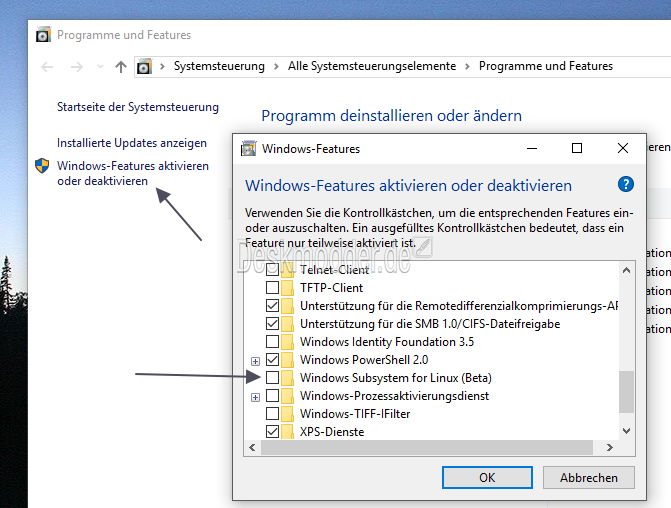Click the Alle Systemsteuerungselemente breadcrumb
This screenshot has height=508, width=671.
(x=372, y=66)
